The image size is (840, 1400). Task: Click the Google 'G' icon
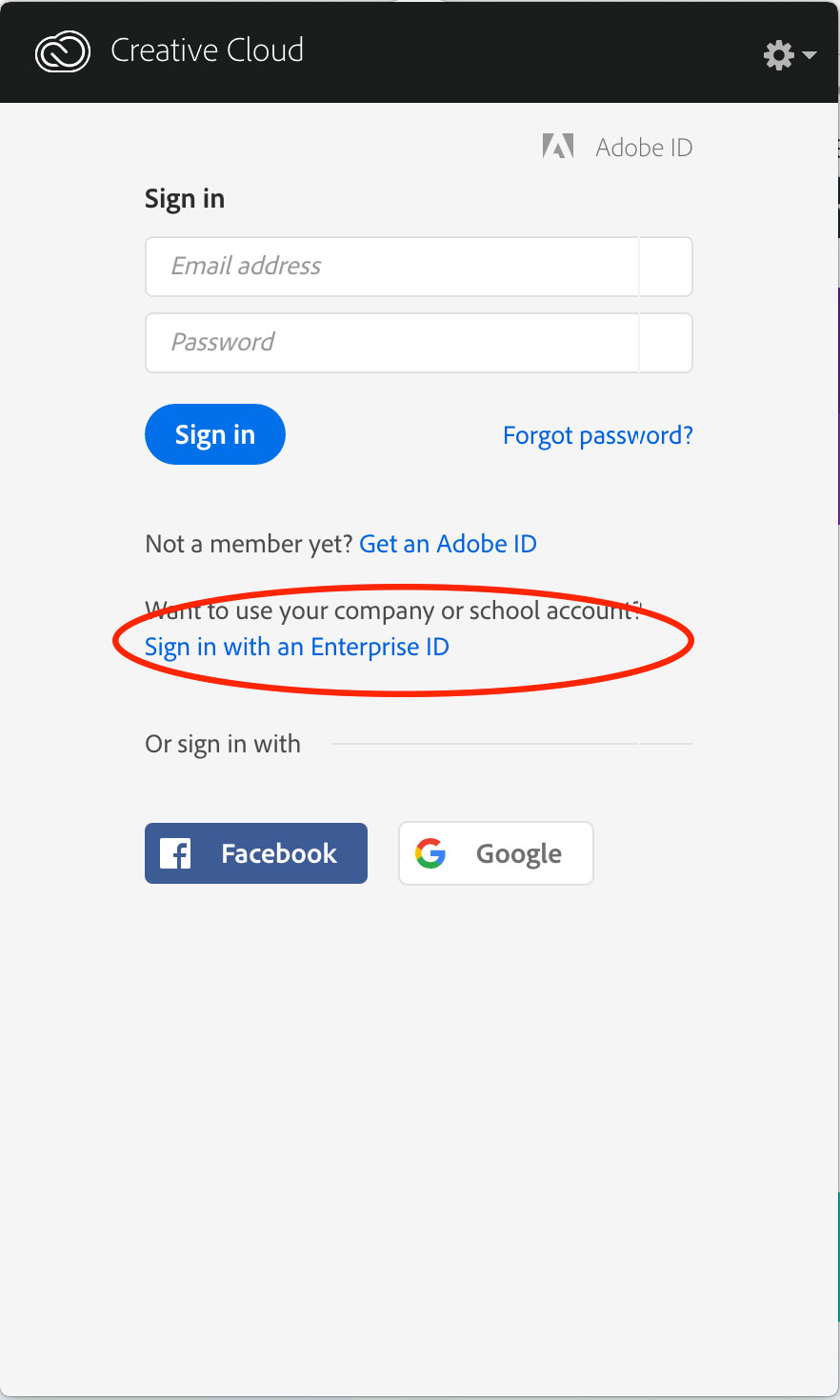[x=430, y=853]
